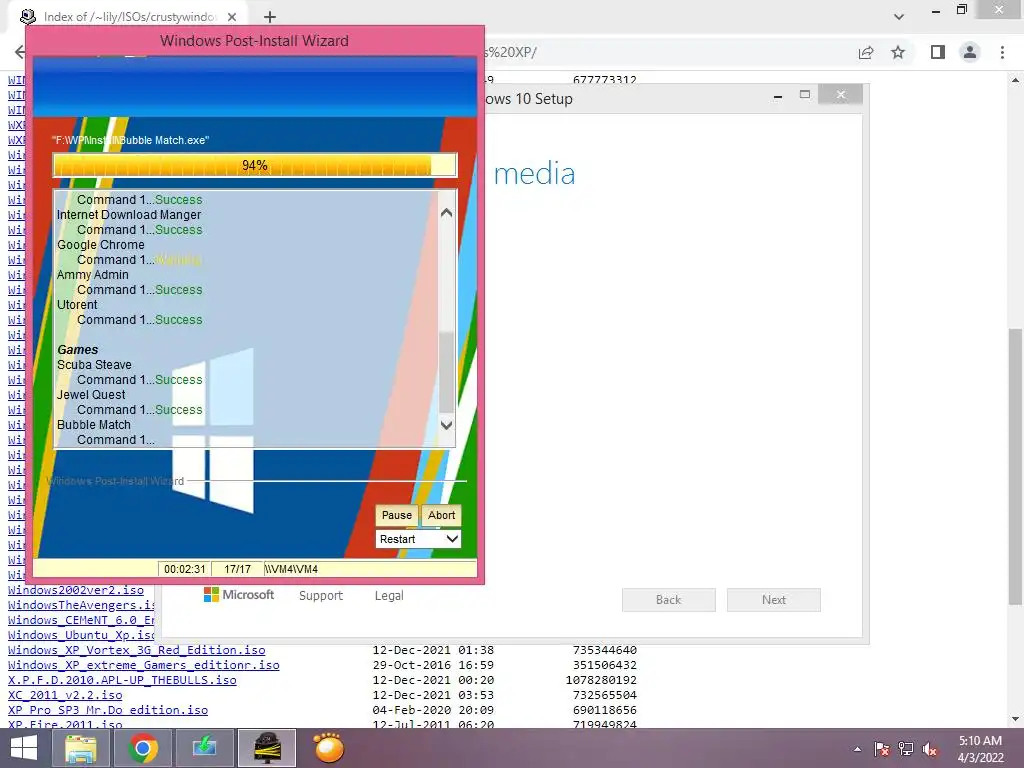The width and height of the screenshot is (1024, 768).
Task: Bookmark this page with the star icon
Action: 898,52
